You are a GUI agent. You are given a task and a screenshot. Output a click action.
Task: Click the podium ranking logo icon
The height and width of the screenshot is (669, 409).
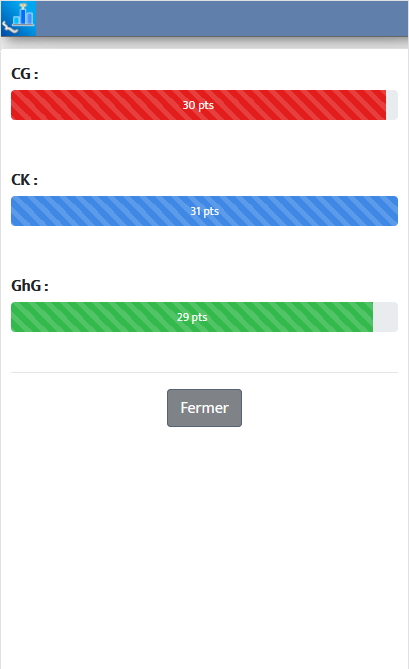[18, 18]
